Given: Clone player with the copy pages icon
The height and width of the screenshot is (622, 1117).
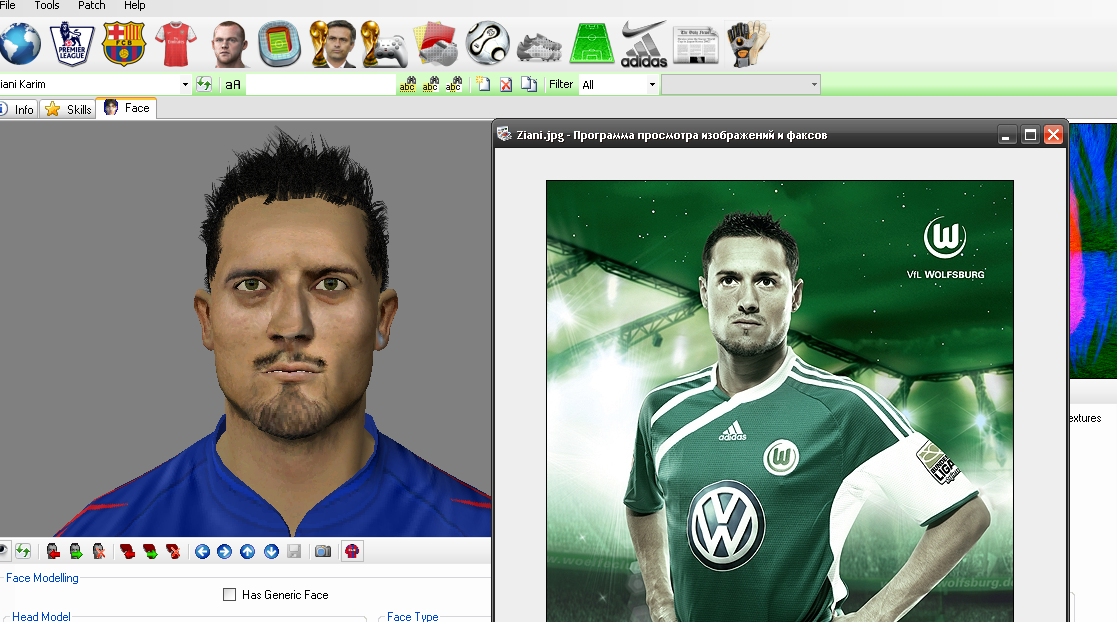Looking at the screenshot, I should point(529,84).
